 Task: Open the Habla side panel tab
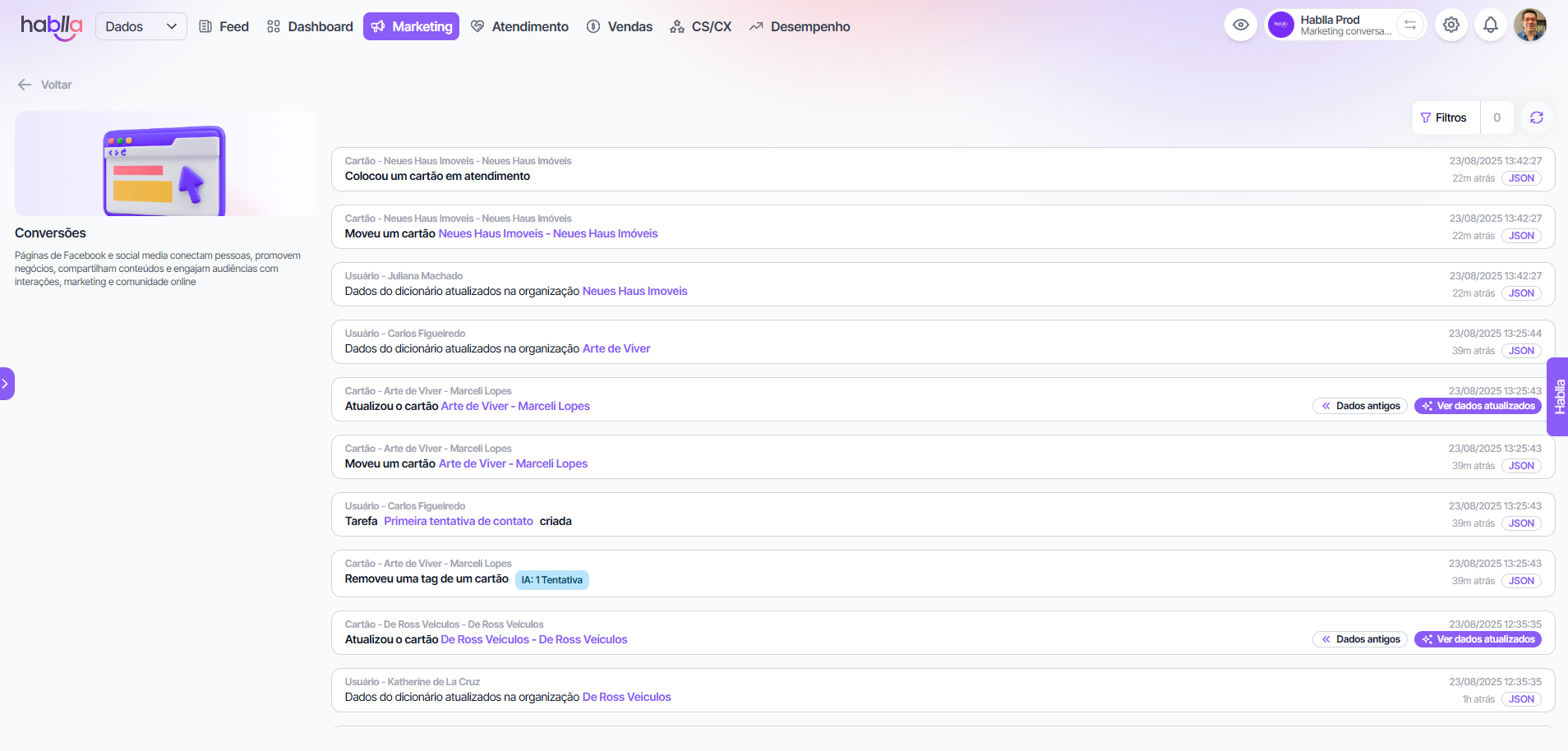(x=1558, y=397)
